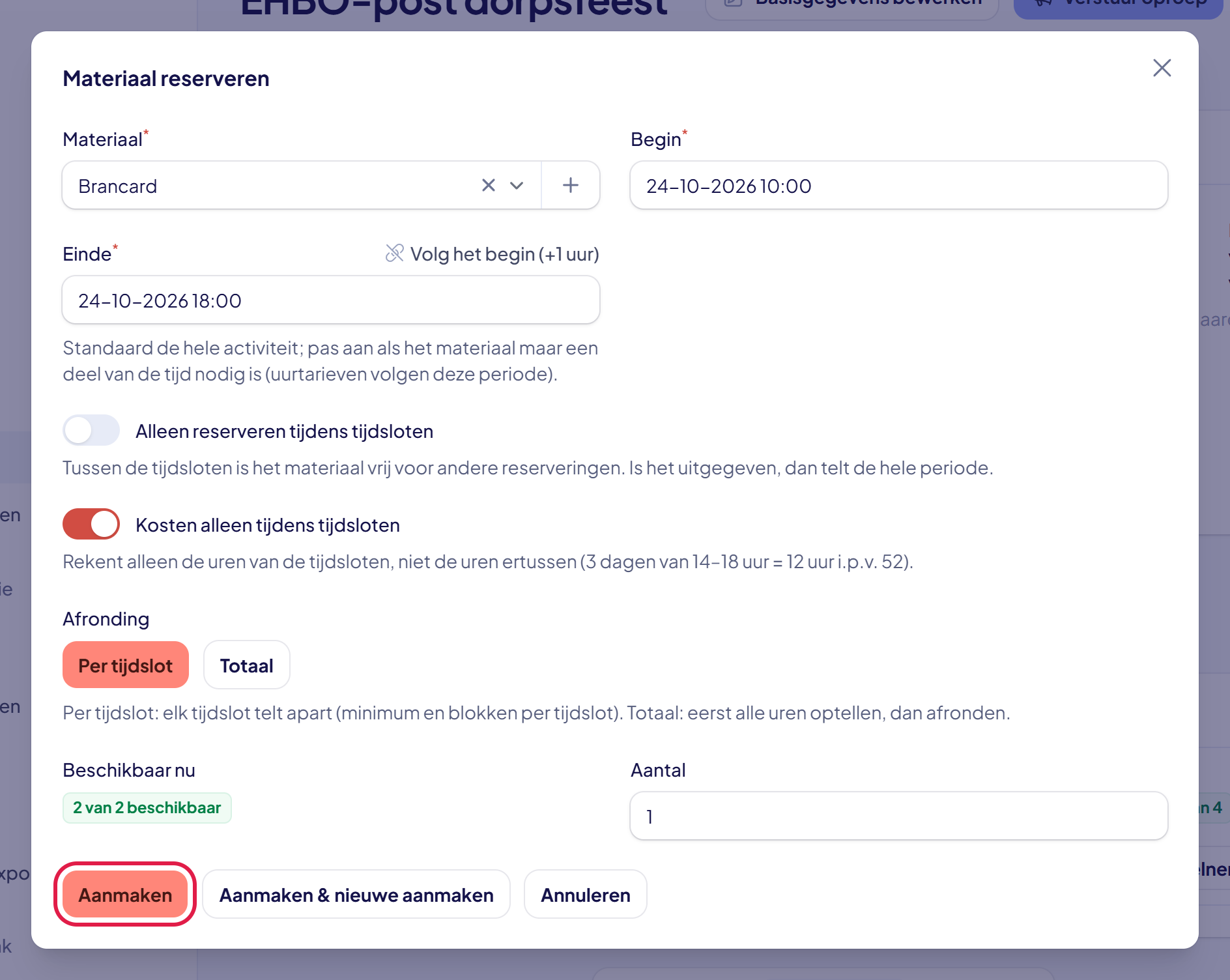The width and height of the screenshot is (1230, 980).
Task: Click the Volg het begin link
Action: coord(504,254)
